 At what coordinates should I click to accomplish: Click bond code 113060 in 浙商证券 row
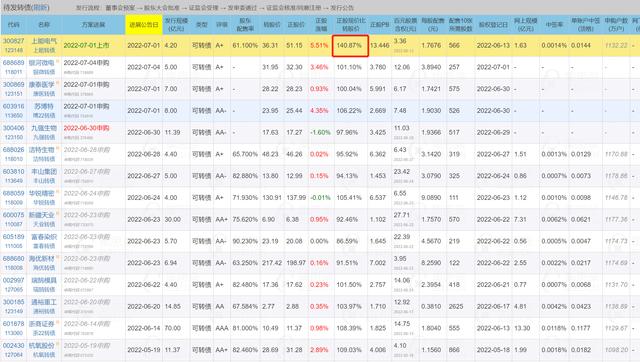13,333
